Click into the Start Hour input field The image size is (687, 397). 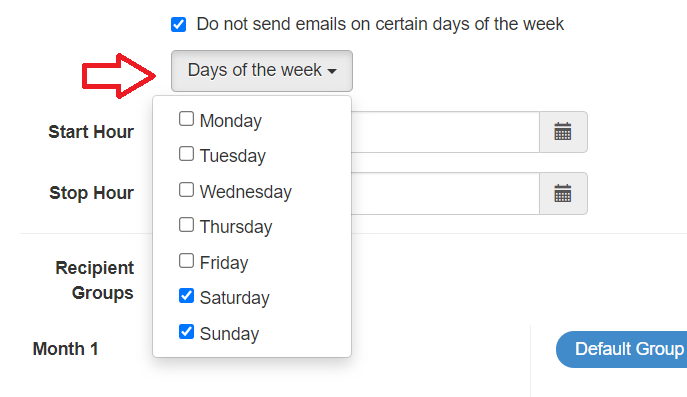[x=445, y=132]
